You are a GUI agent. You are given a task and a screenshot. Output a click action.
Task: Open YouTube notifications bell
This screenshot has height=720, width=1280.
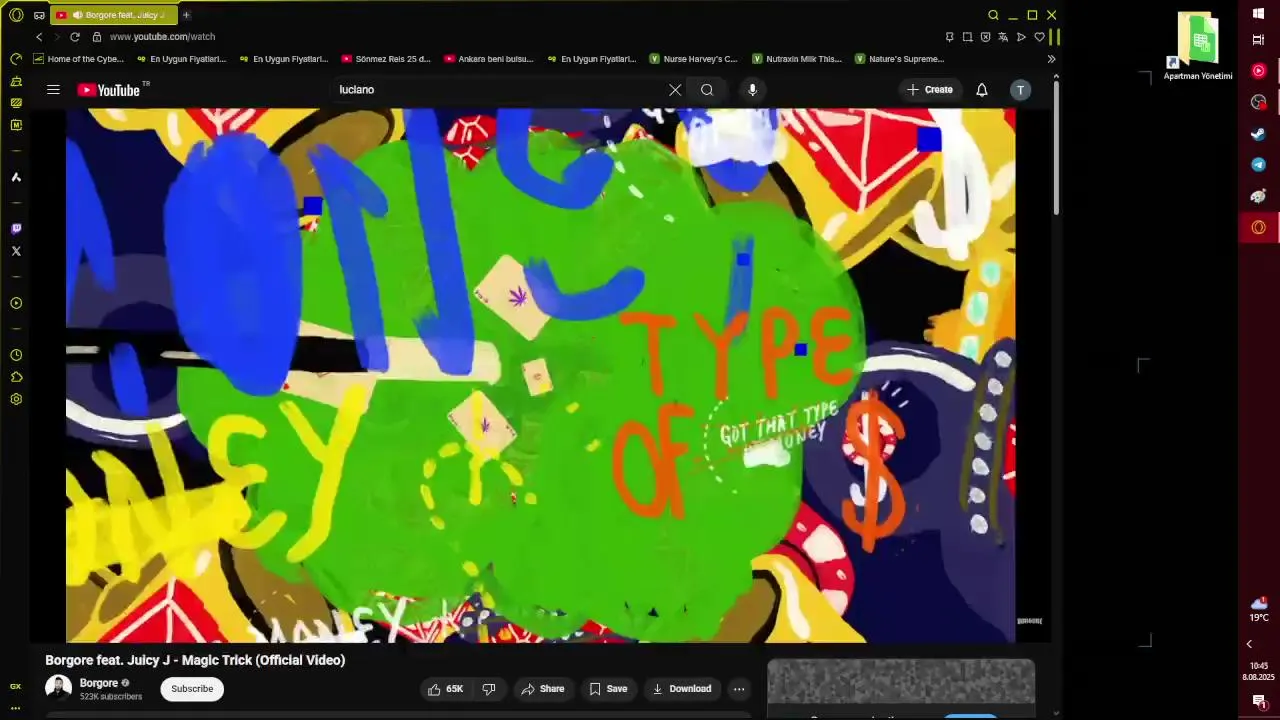coord(982,90)
